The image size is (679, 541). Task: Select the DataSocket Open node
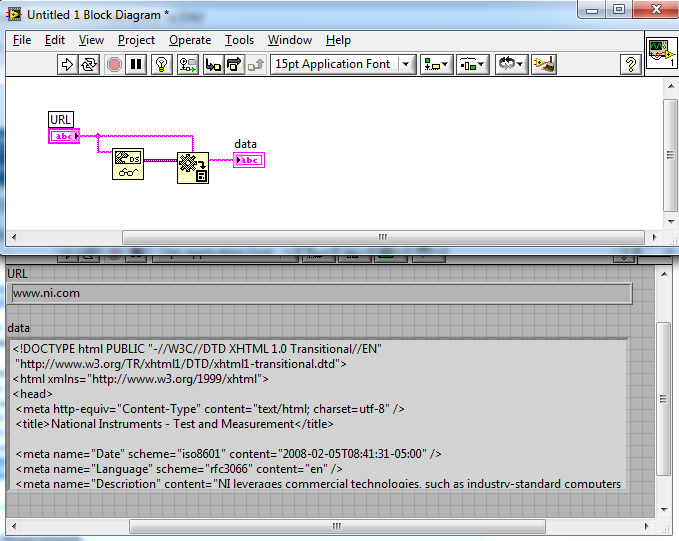click(128, 164)
